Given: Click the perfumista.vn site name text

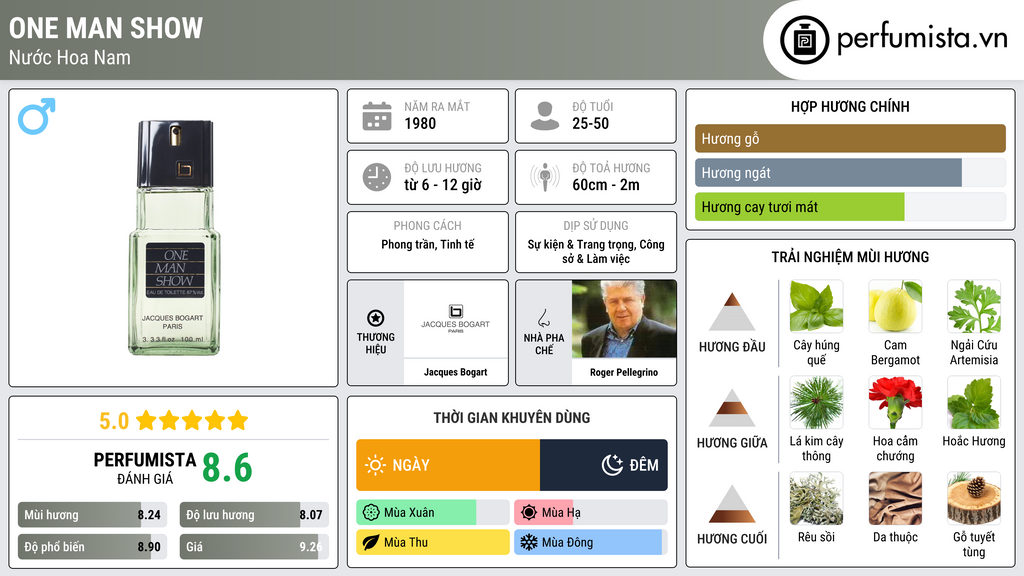Looking at the screenshot, I should click(x=922, y=39).
